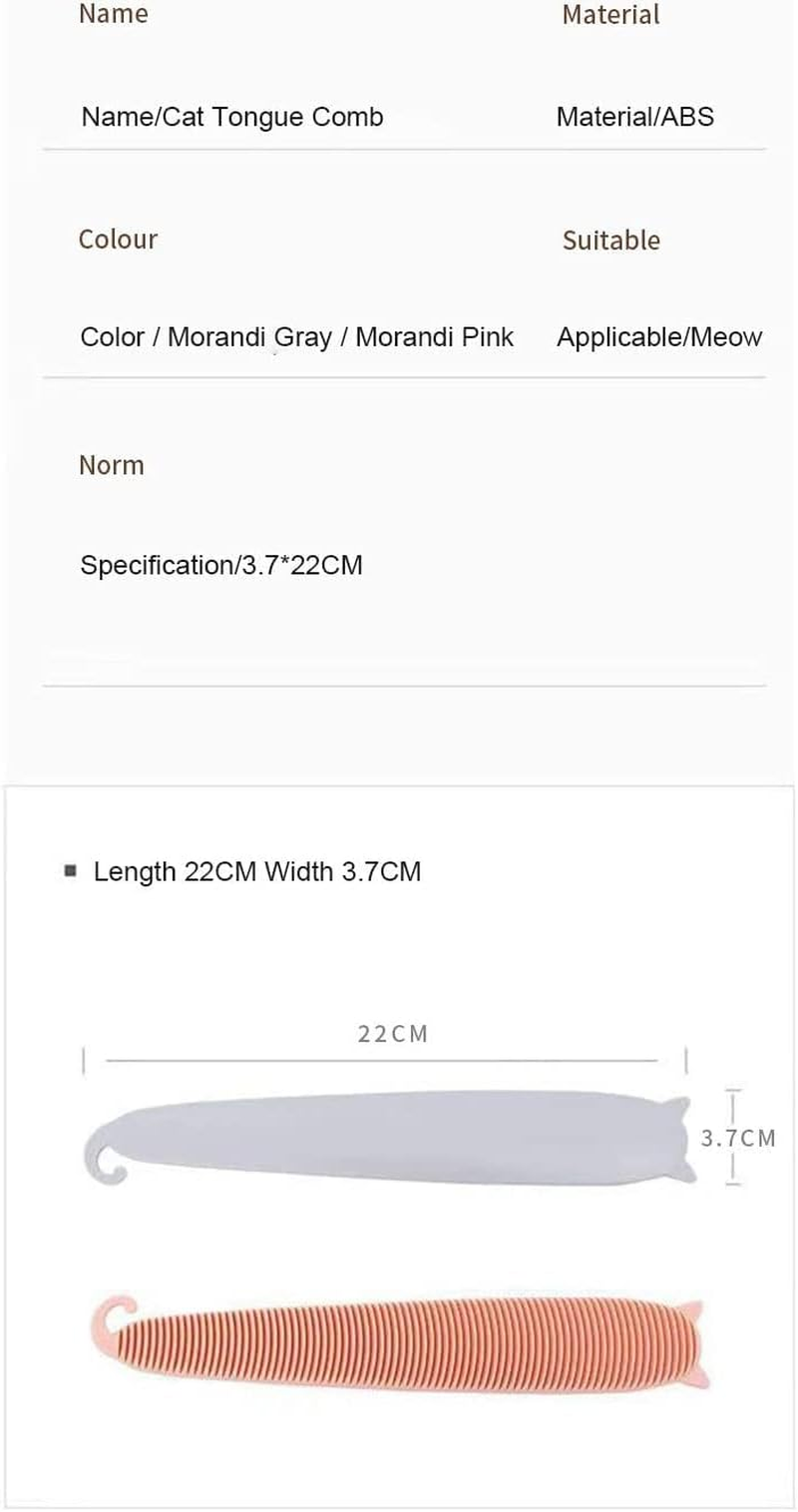
Task: Click the gray comb's curled hook tail
Action: [104, 1158]
